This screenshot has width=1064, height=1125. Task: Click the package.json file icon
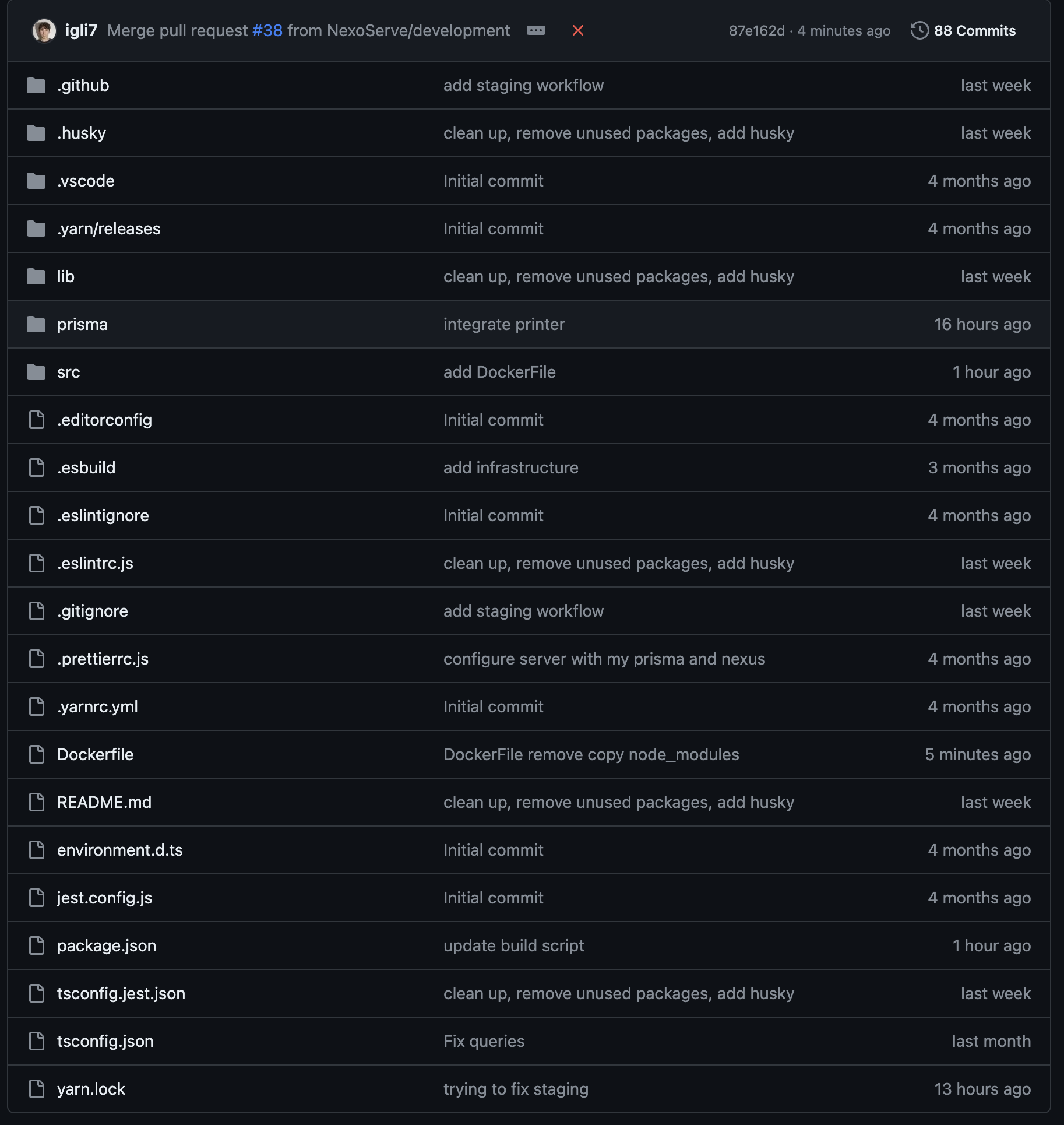pyautogui.click(x=36, y=945)
